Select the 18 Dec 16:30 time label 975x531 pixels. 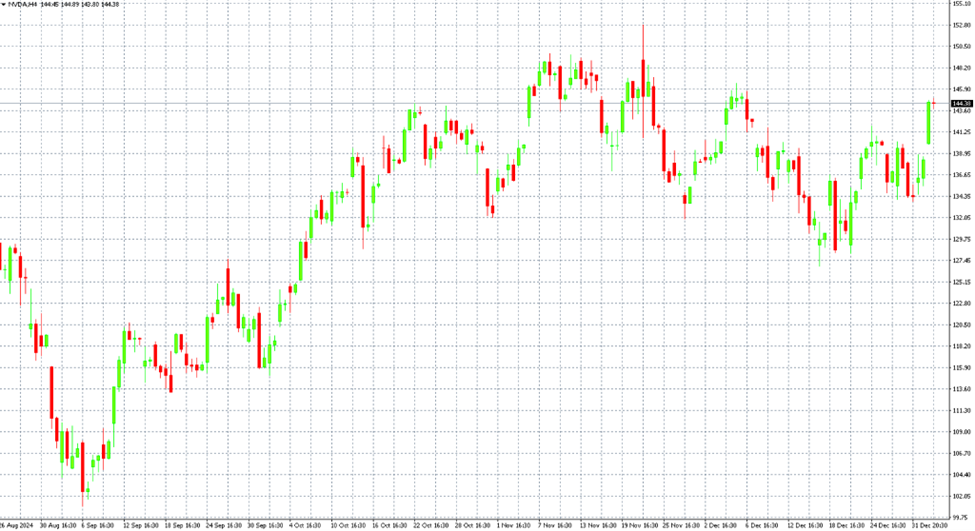pyautogui.click(x=844, y=525)
